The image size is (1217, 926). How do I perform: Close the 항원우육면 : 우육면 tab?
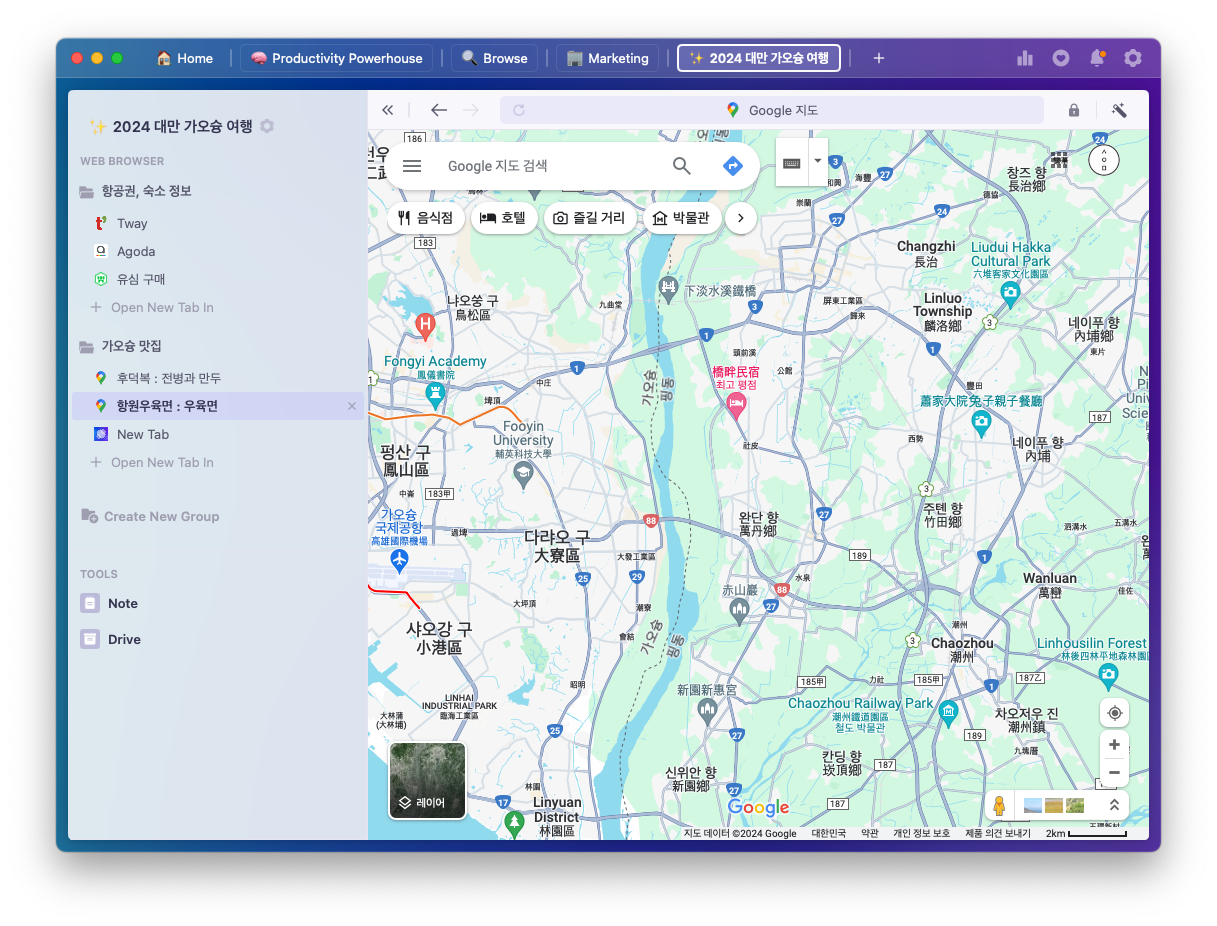click(x=352, y=406)
